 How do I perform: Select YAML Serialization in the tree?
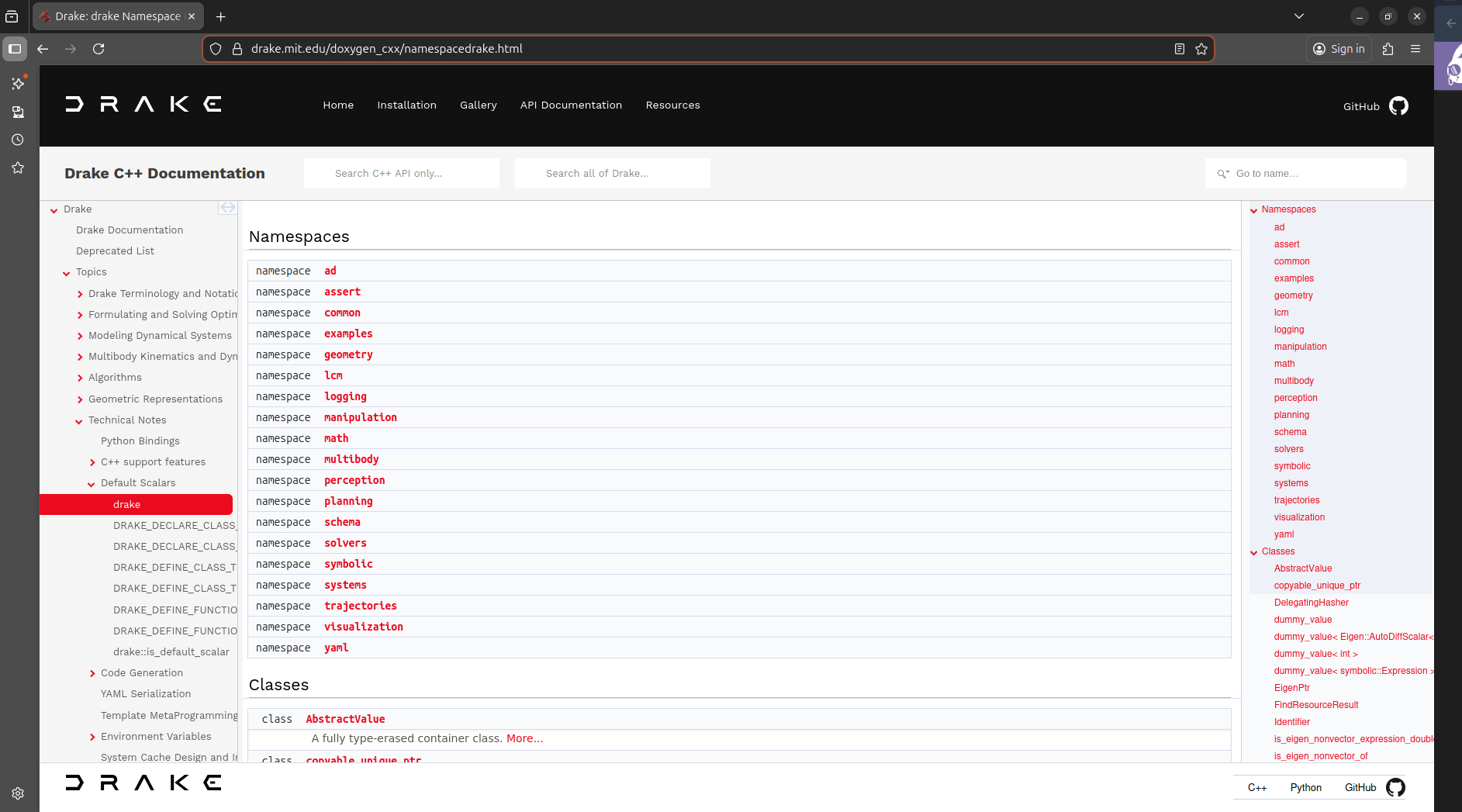click(146, 694)
